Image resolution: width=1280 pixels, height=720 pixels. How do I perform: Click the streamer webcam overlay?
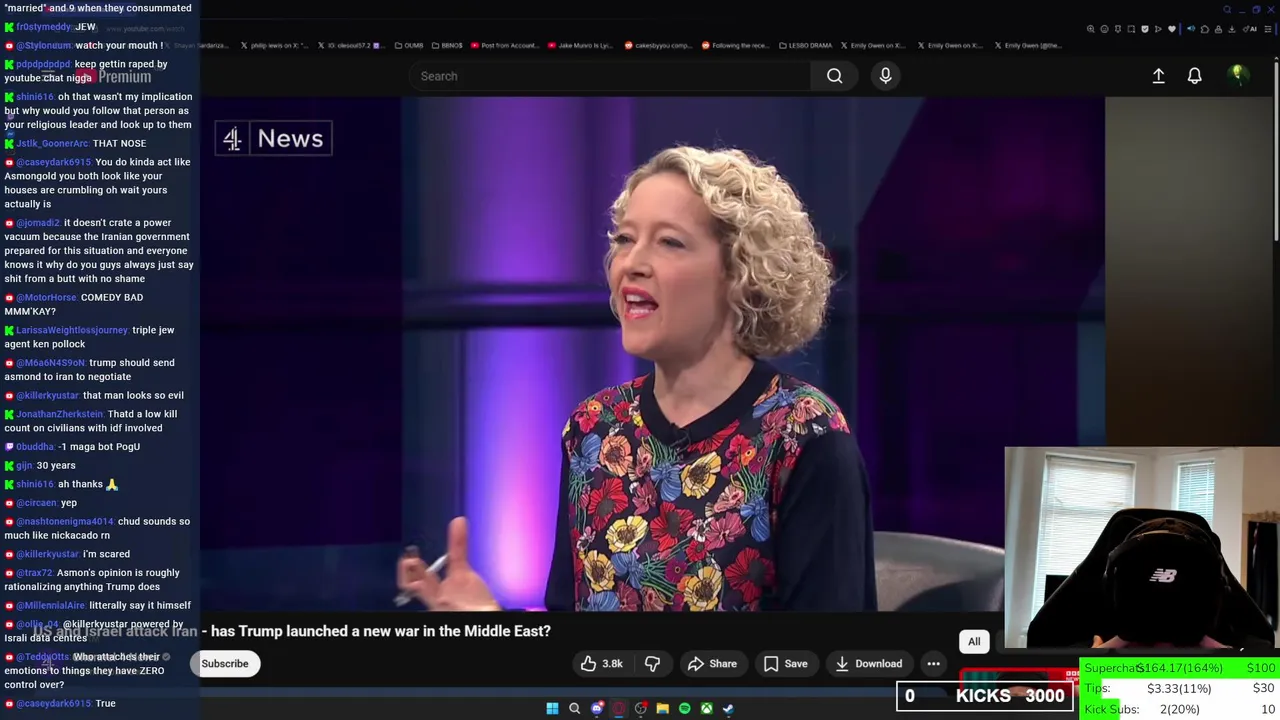click(x=1142, y=550)
